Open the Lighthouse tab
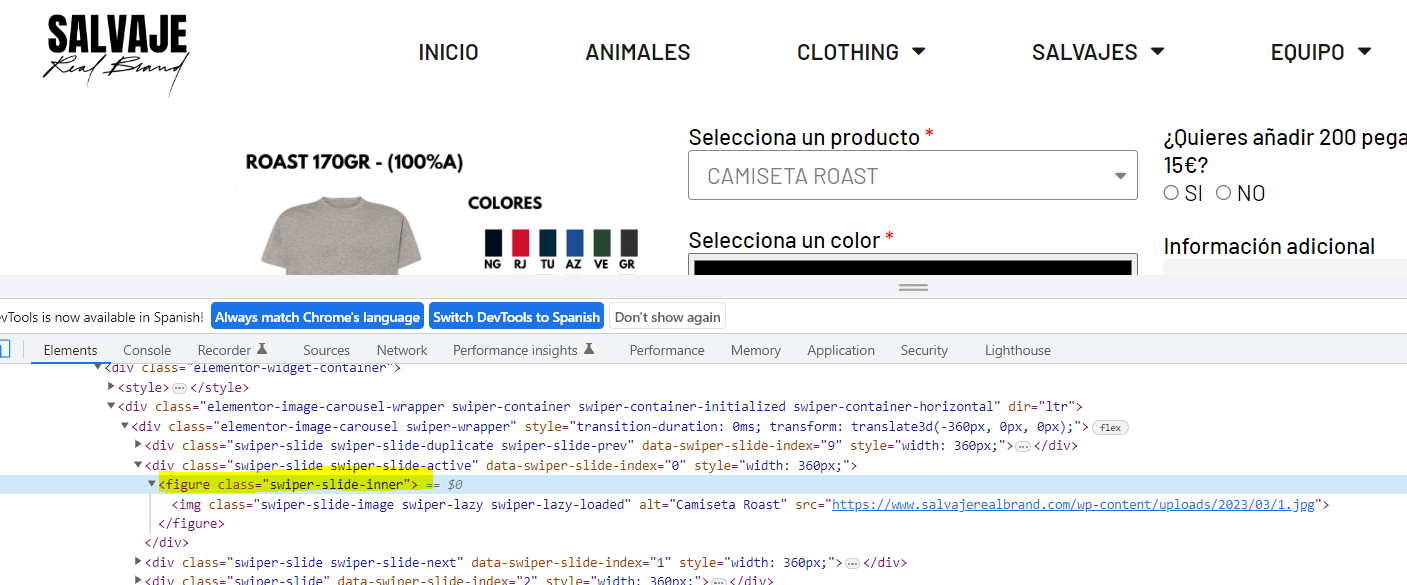Viewport: 1407px width, 585px height. click(1018, 350)
